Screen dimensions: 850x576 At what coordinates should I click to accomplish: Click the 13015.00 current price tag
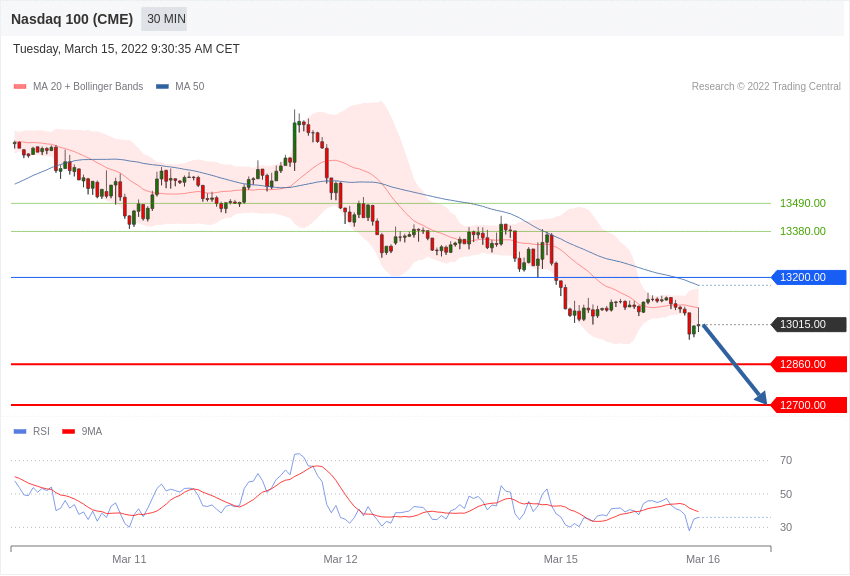click(808, 324)
